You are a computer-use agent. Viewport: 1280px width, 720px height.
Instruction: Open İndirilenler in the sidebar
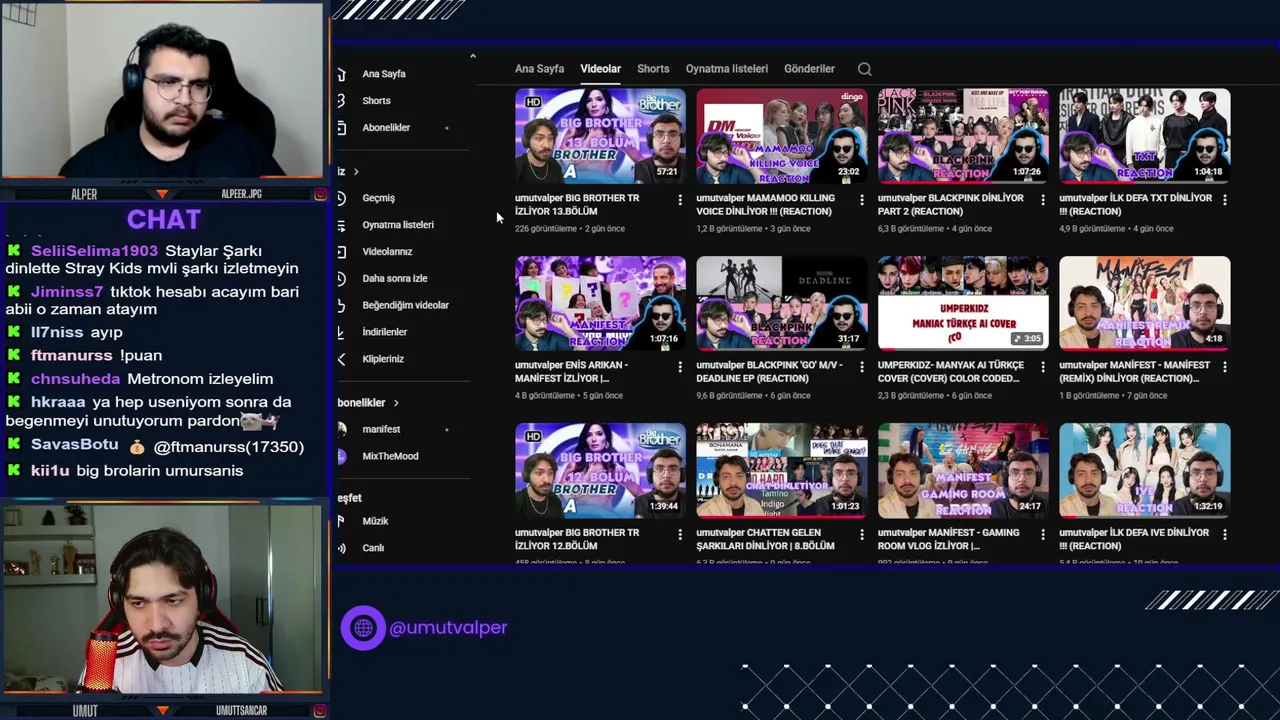(384, 332)
